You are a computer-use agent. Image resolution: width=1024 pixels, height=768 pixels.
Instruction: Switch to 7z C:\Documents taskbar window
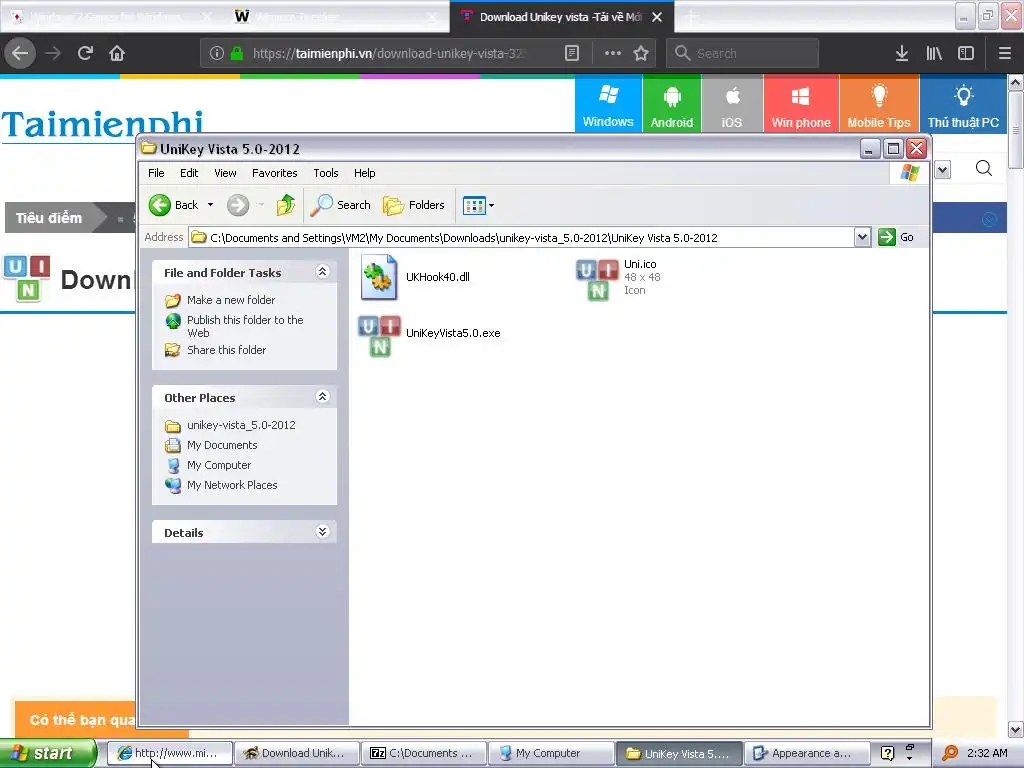coord(423,753)
